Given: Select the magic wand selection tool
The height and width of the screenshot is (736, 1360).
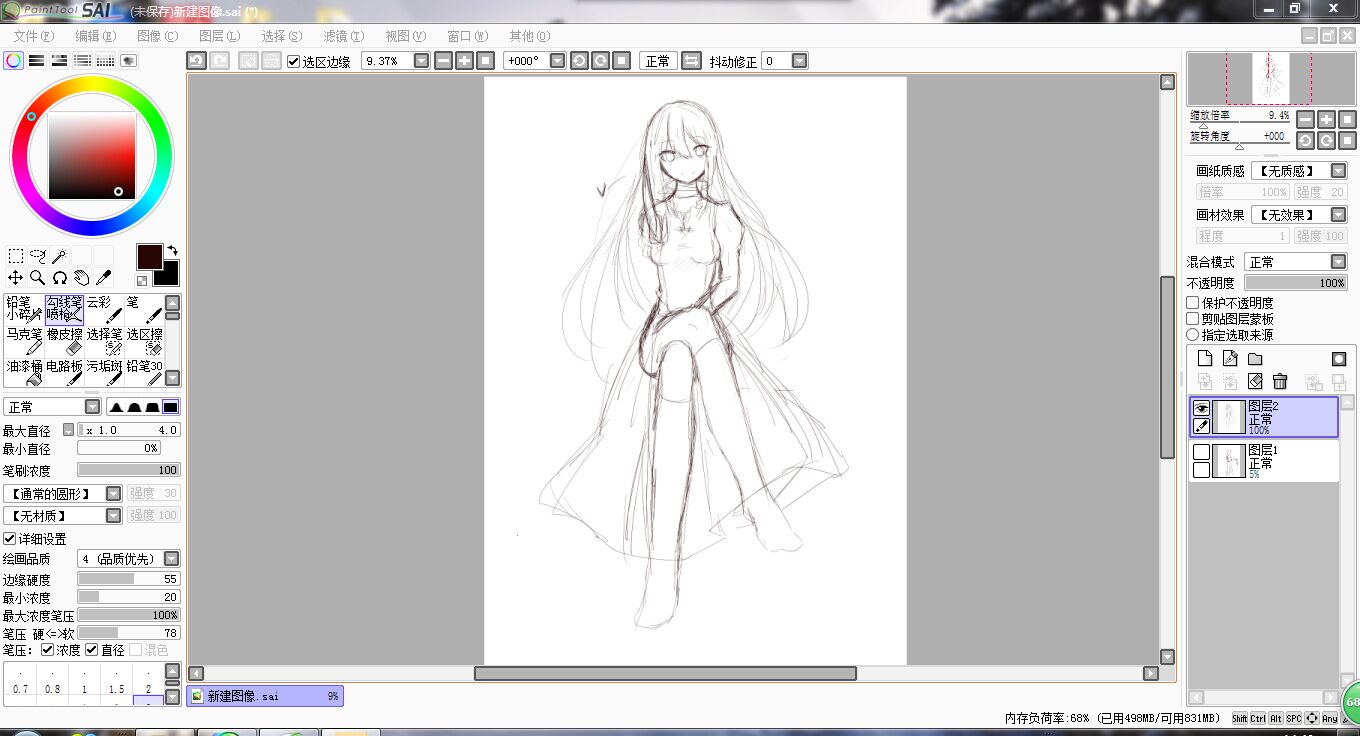Looking at the screenshot, I should coord(60,256).
